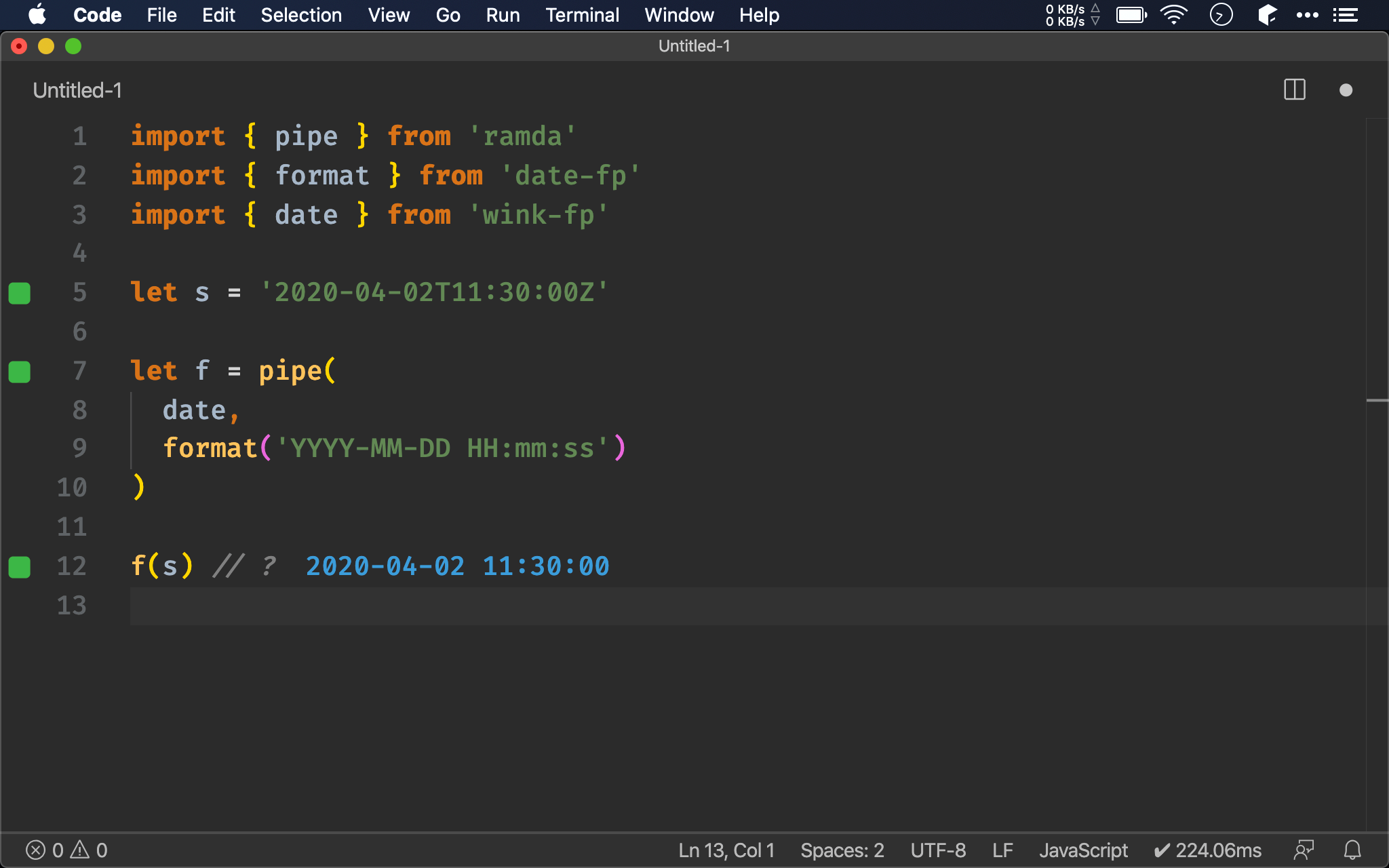Click the window title Untitled-1
1389x868 pixels.
point(694,46)
